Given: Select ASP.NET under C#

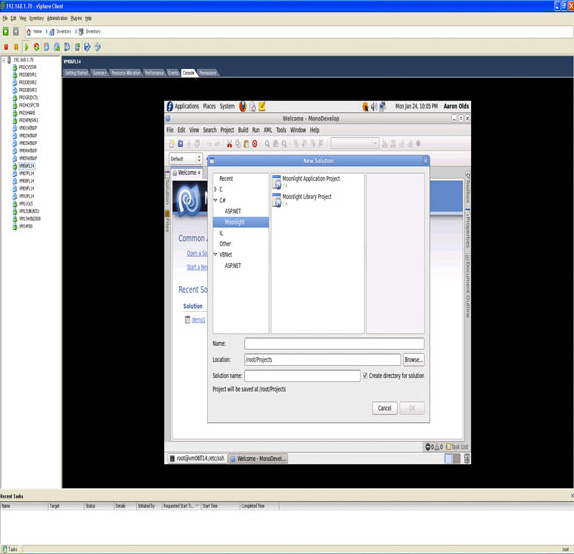Looking at the screenshot, I should tap(233, 211).
